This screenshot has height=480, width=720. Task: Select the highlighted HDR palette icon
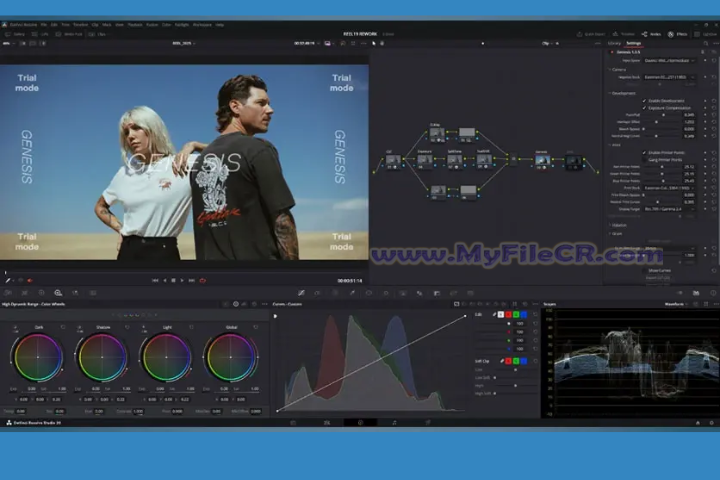(x=58, y=293)
